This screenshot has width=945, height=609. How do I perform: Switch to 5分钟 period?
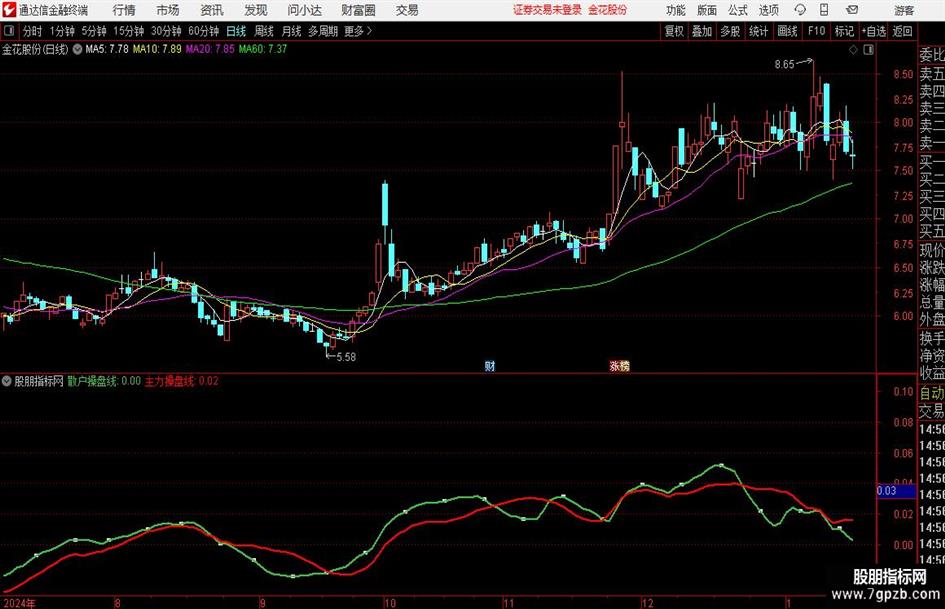(93, 31)
